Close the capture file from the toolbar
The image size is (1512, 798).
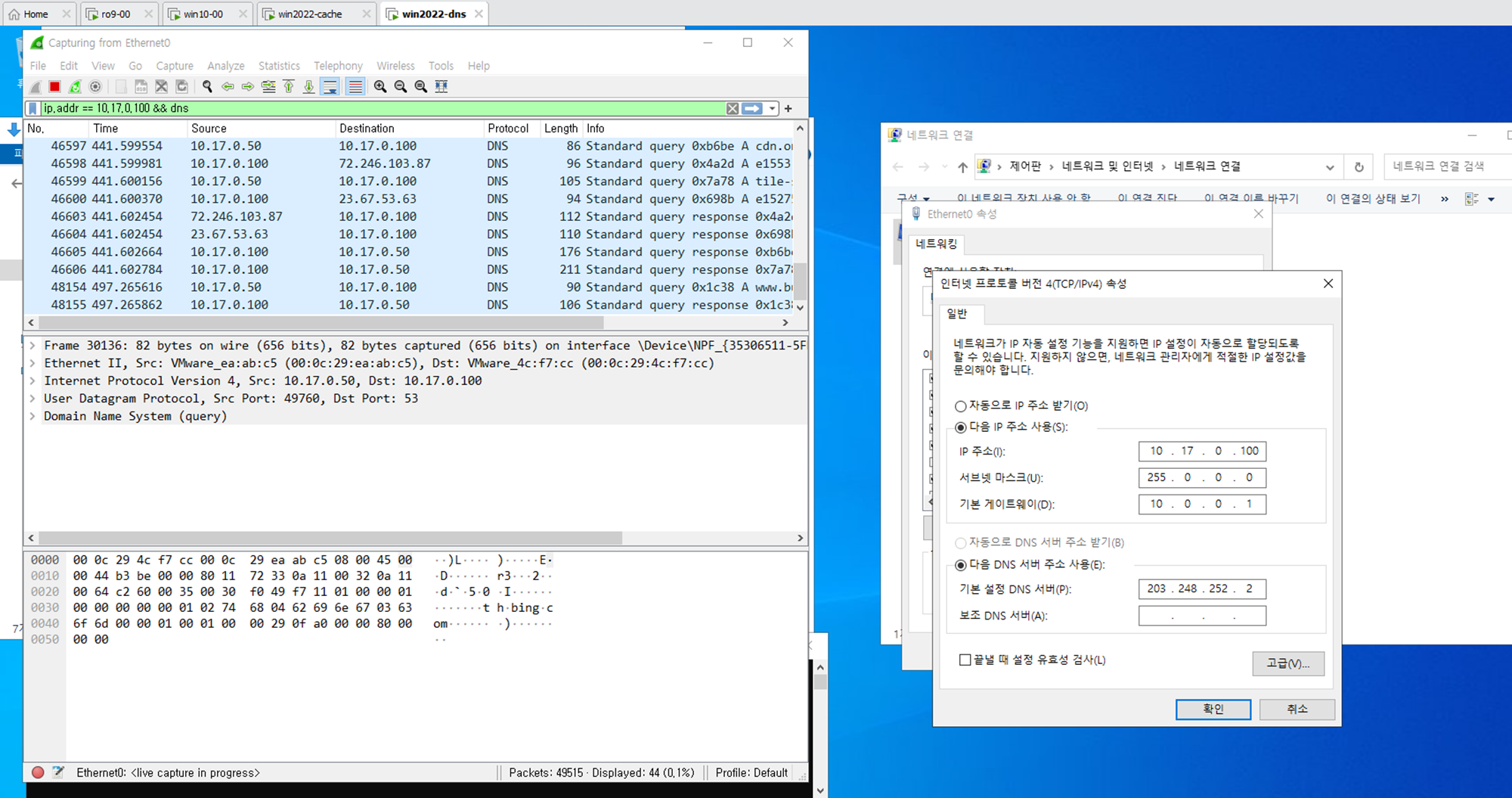pyautogui.click(x=161, y=87)
